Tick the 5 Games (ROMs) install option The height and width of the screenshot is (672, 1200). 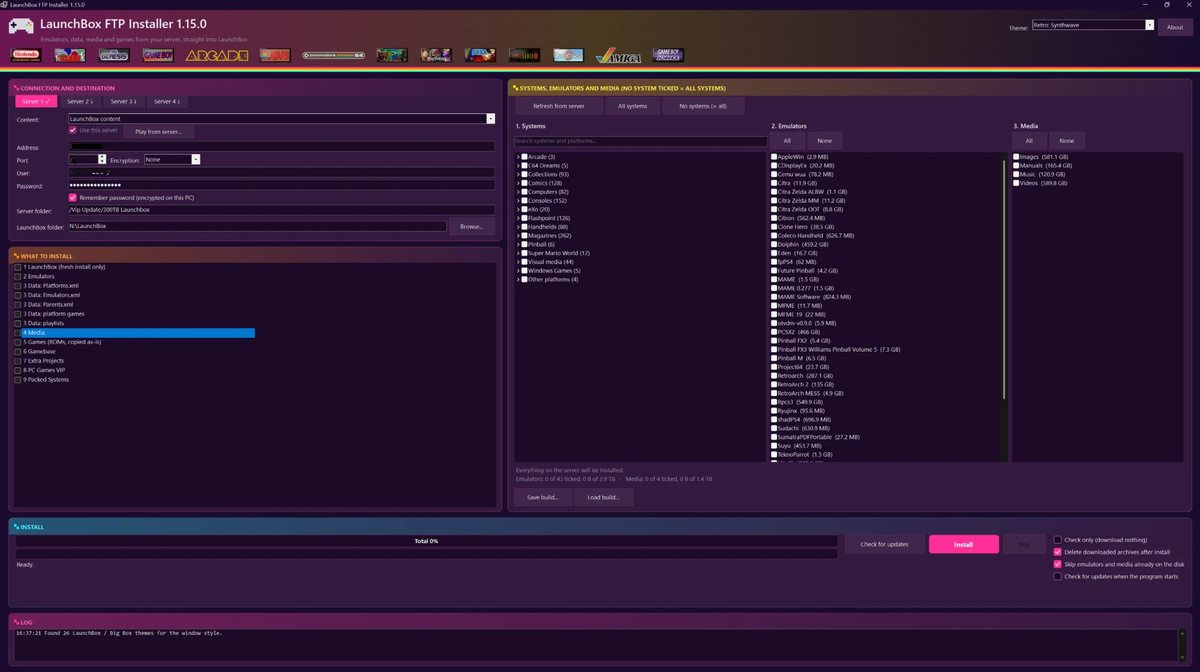click(18, 342)
